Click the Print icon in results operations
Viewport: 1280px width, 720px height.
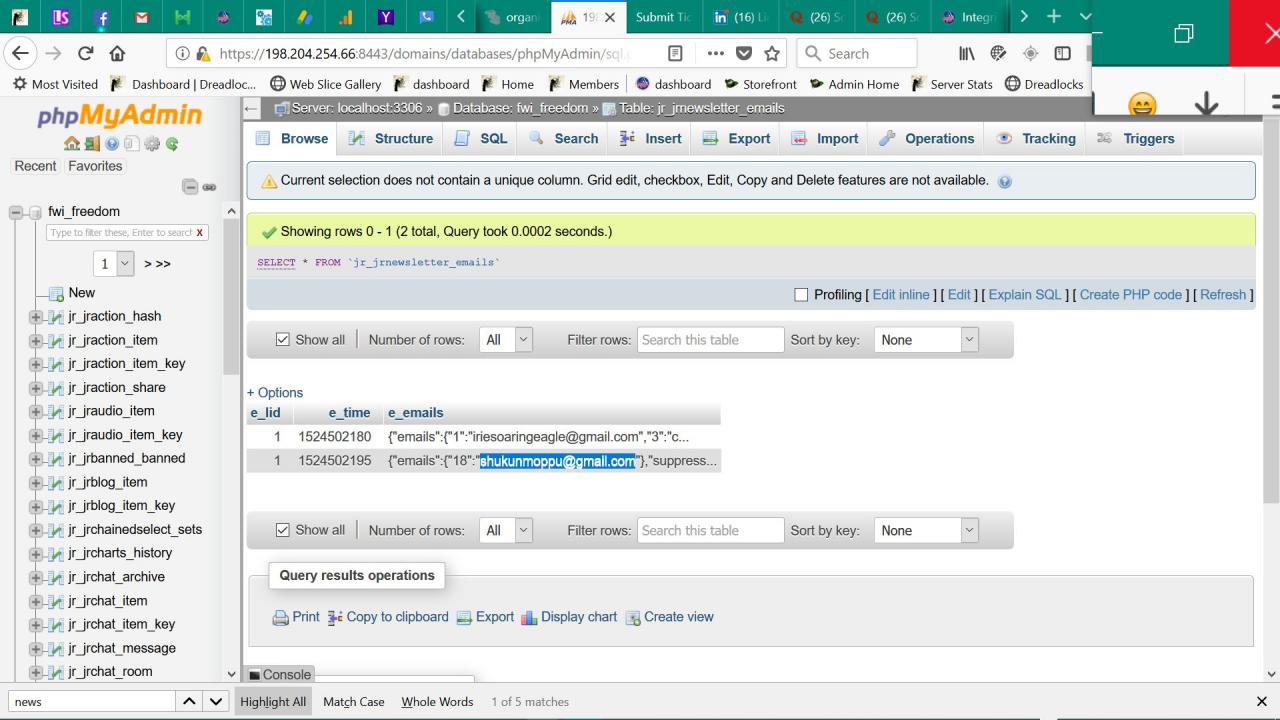click(281, 618)
